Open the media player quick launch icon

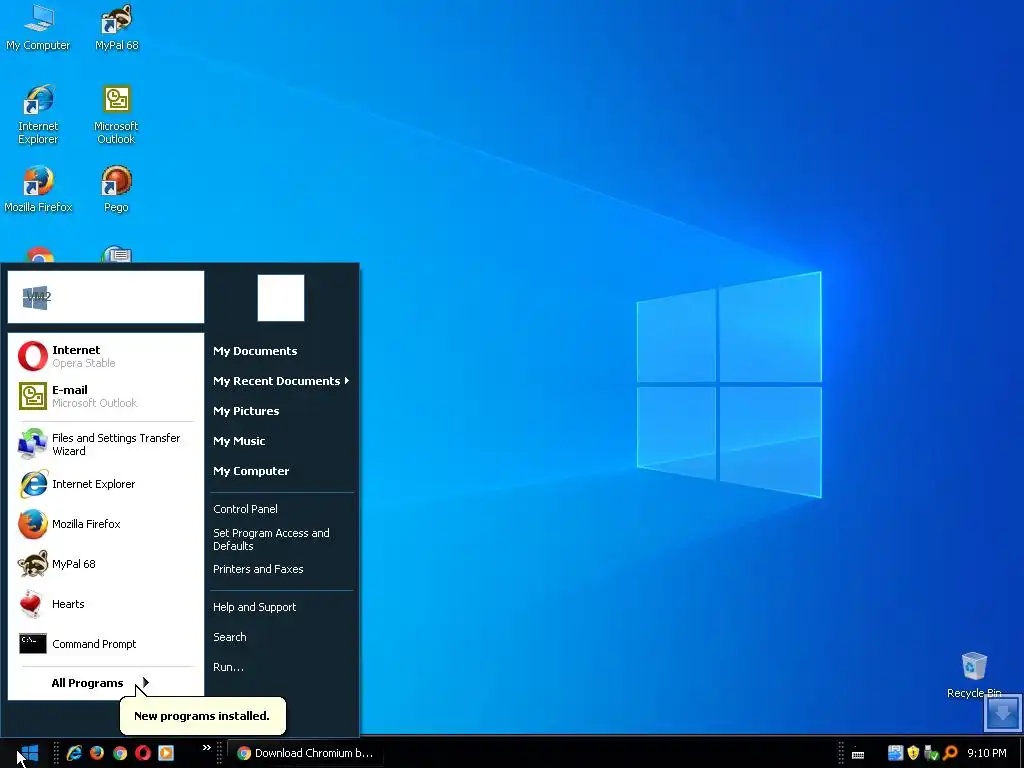[166, 753]
